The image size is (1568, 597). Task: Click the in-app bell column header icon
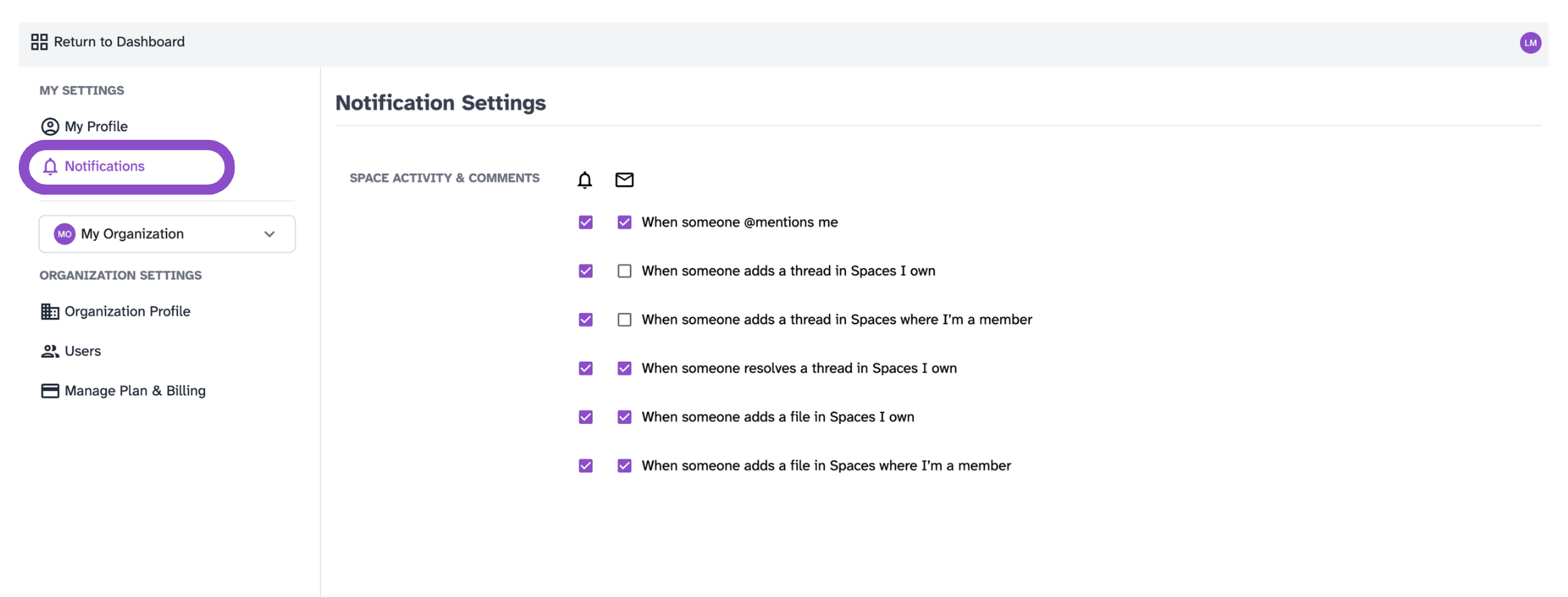[x=585, y=180]
